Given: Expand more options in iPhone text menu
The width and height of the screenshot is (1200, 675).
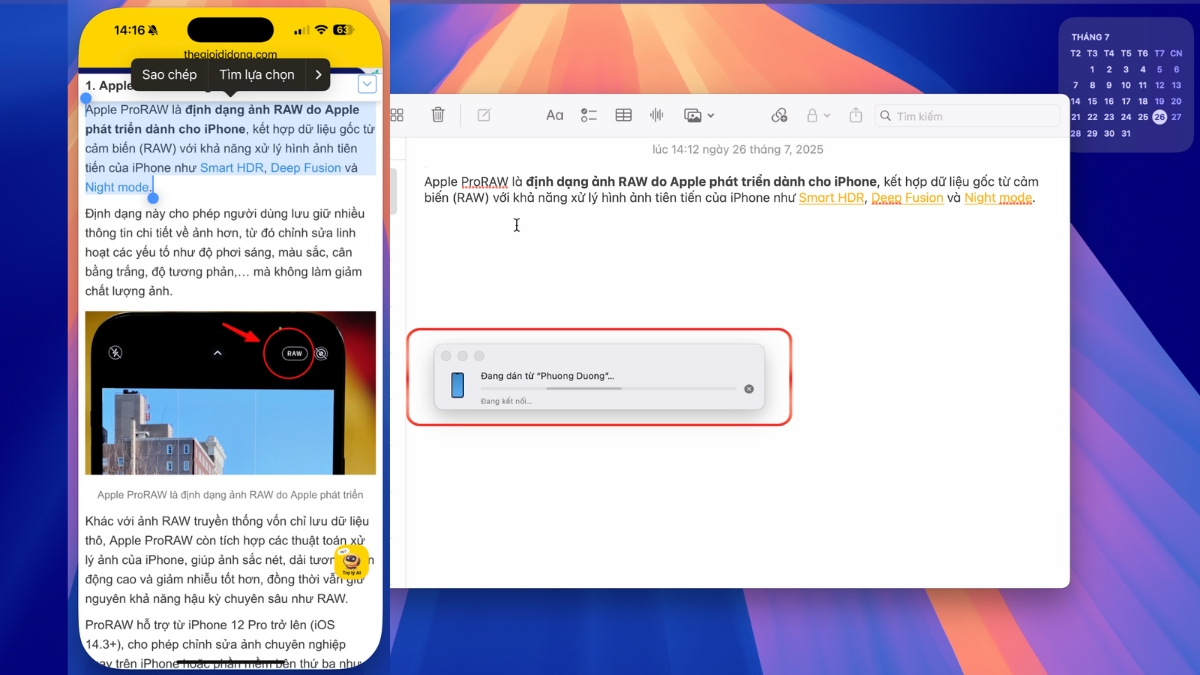Looking at the screenshot, I should (318, 75).
